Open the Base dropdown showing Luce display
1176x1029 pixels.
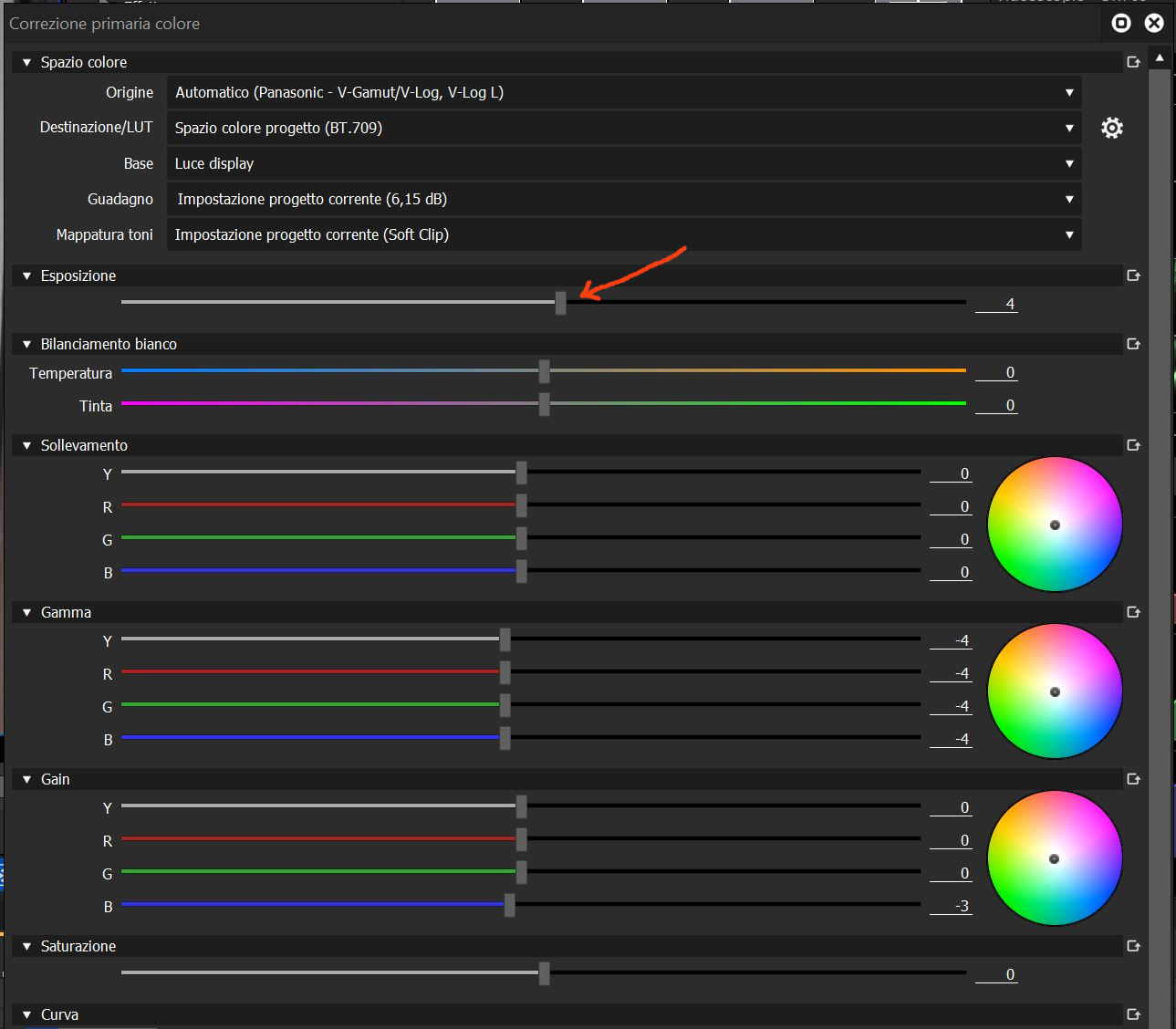624,163
